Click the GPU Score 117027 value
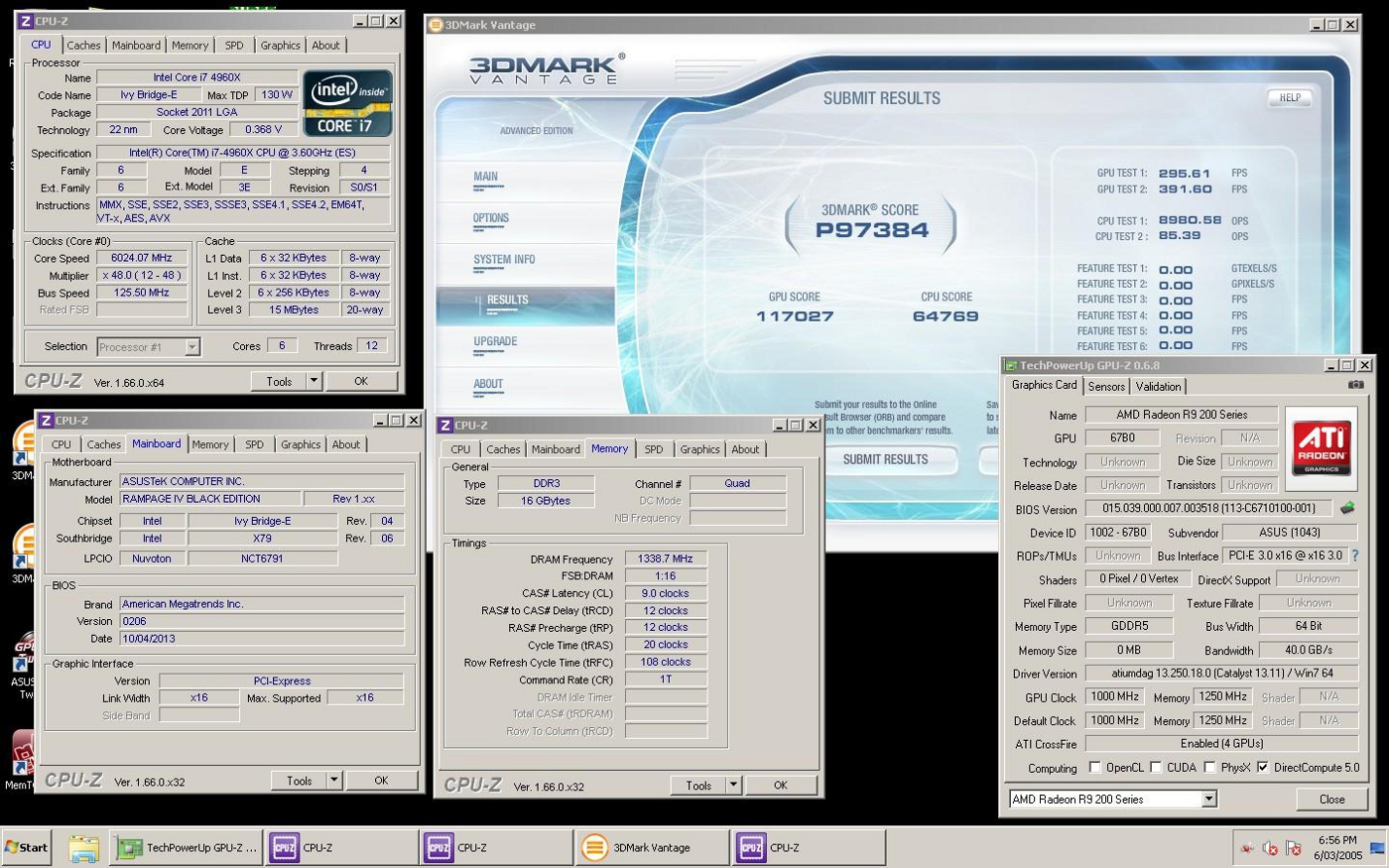 tap(795, 316)
